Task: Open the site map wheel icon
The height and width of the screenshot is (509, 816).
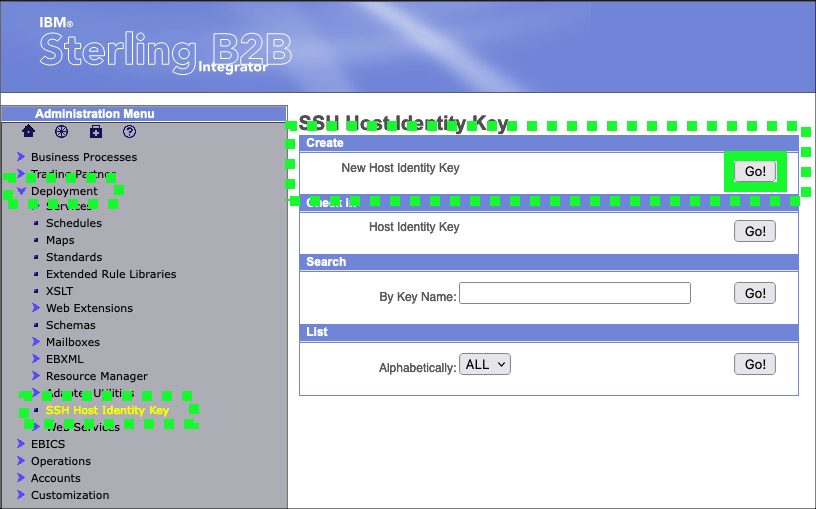Action: [61, 132]
